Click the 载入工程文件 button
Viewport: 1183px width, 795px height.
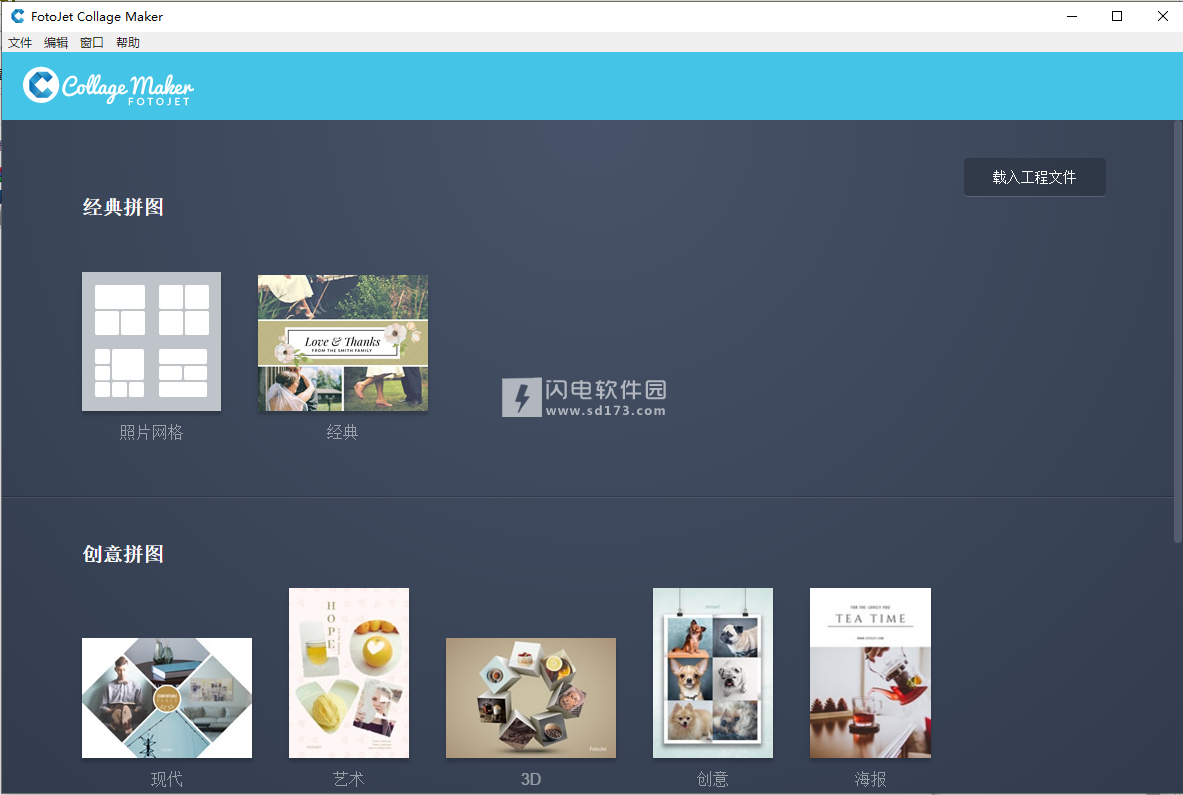click(1034, 177)
